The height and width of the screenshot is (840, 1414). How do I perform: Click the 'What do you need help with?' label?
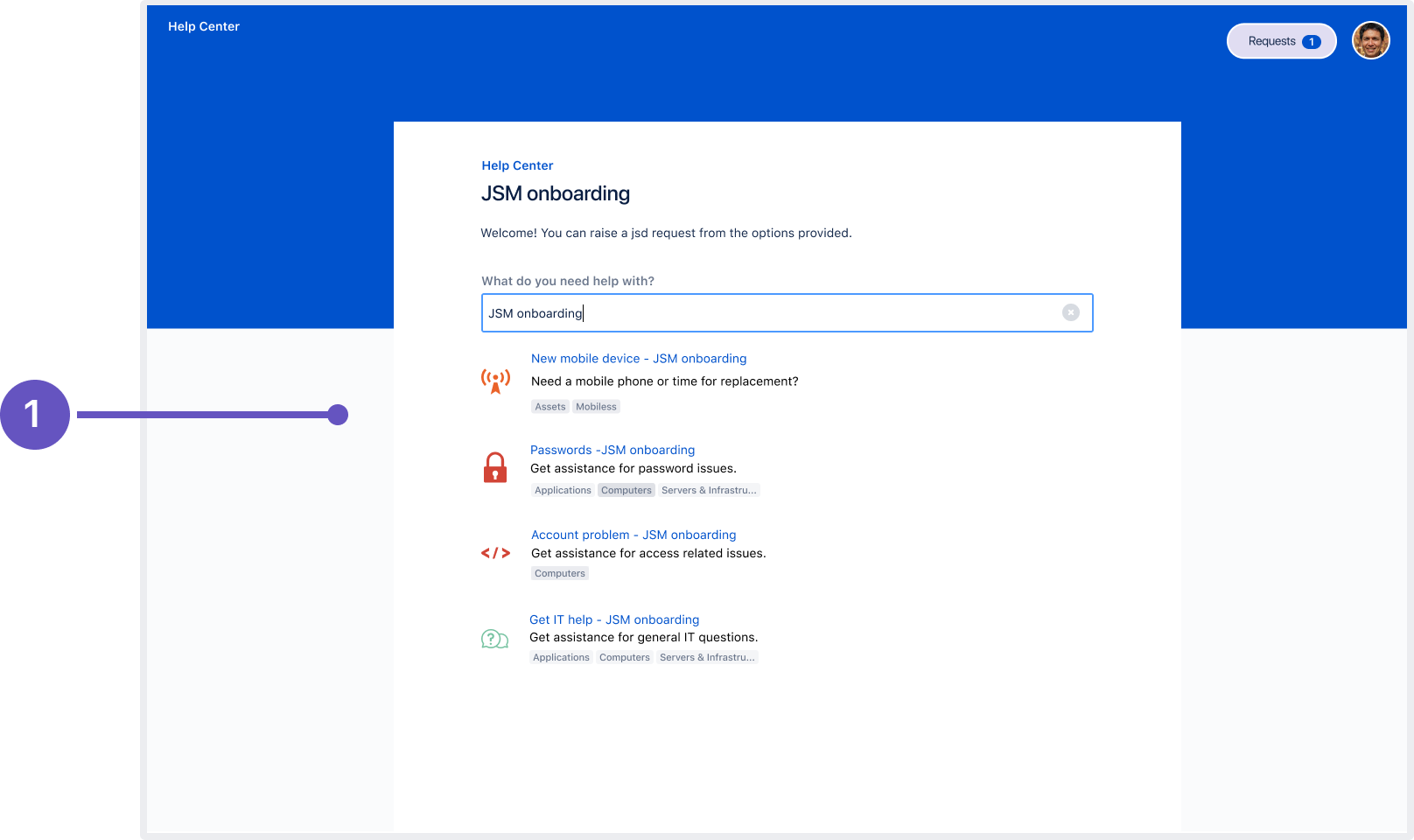[568, 281]
